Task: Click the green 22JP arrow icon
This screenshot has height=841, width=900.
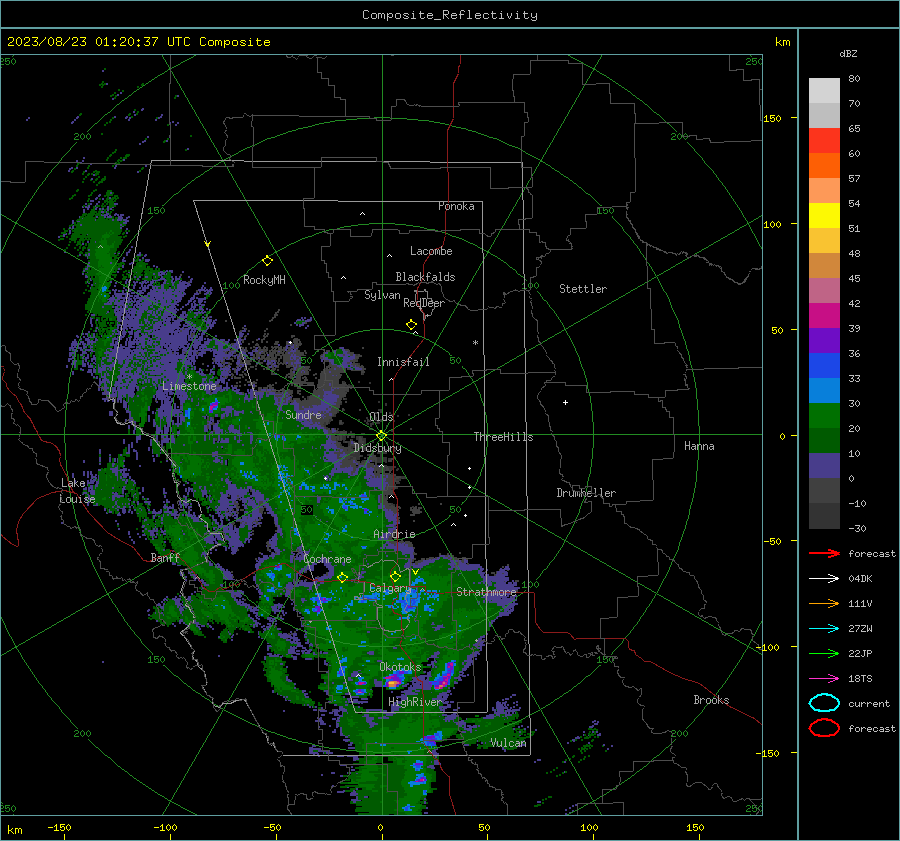Action: tap(824, 653)
